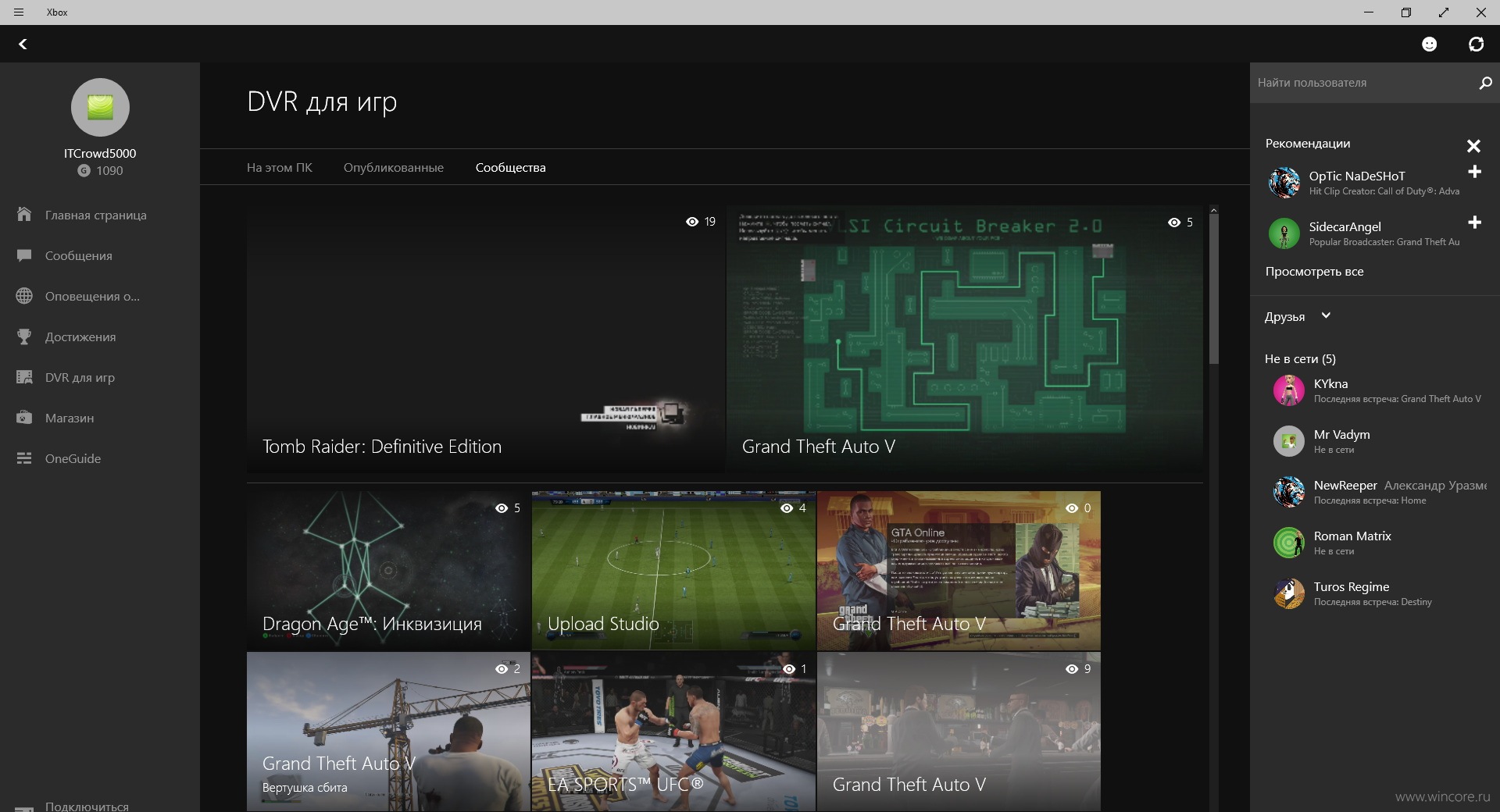Viewport: 1500px width, 812px height.
Task: Open the hamburger menu in title bar
Action: pyautogui.click(x=19, y=12)
